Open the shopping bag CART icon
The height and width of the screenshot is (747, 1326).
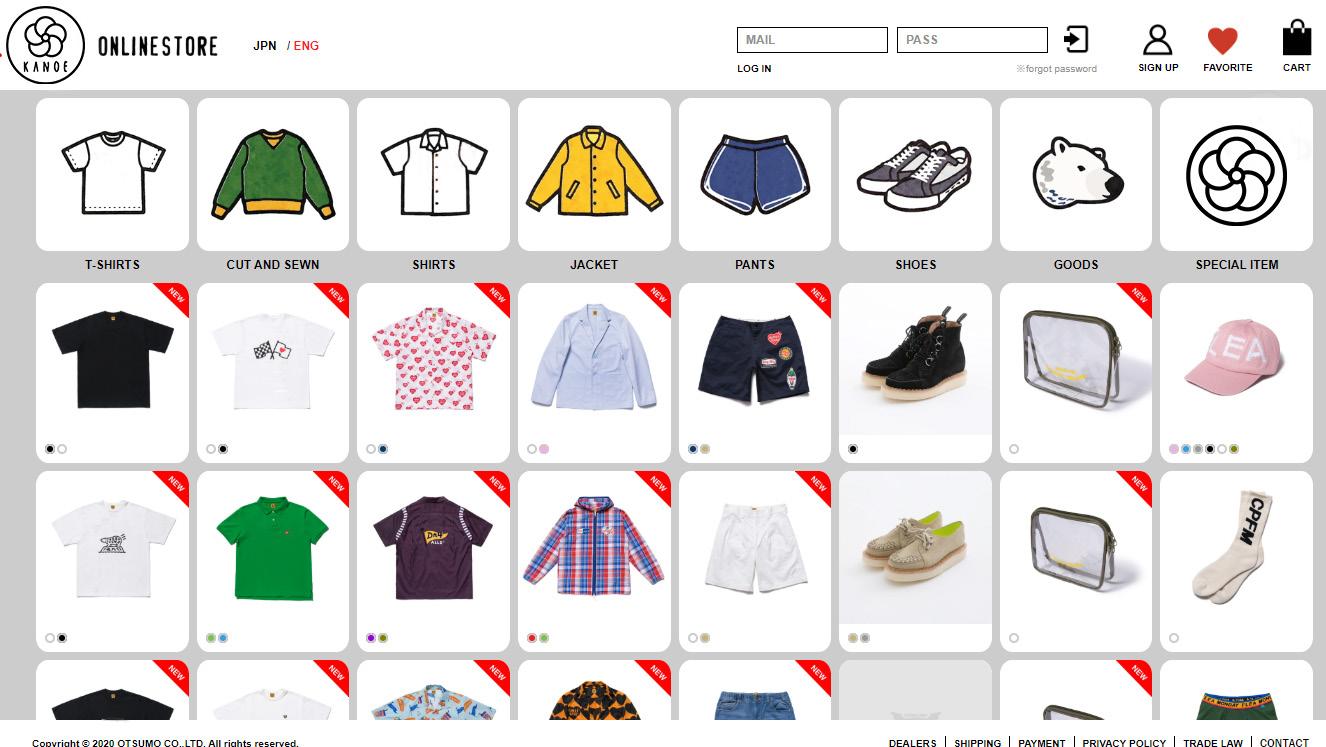(x=1297, y=39)
